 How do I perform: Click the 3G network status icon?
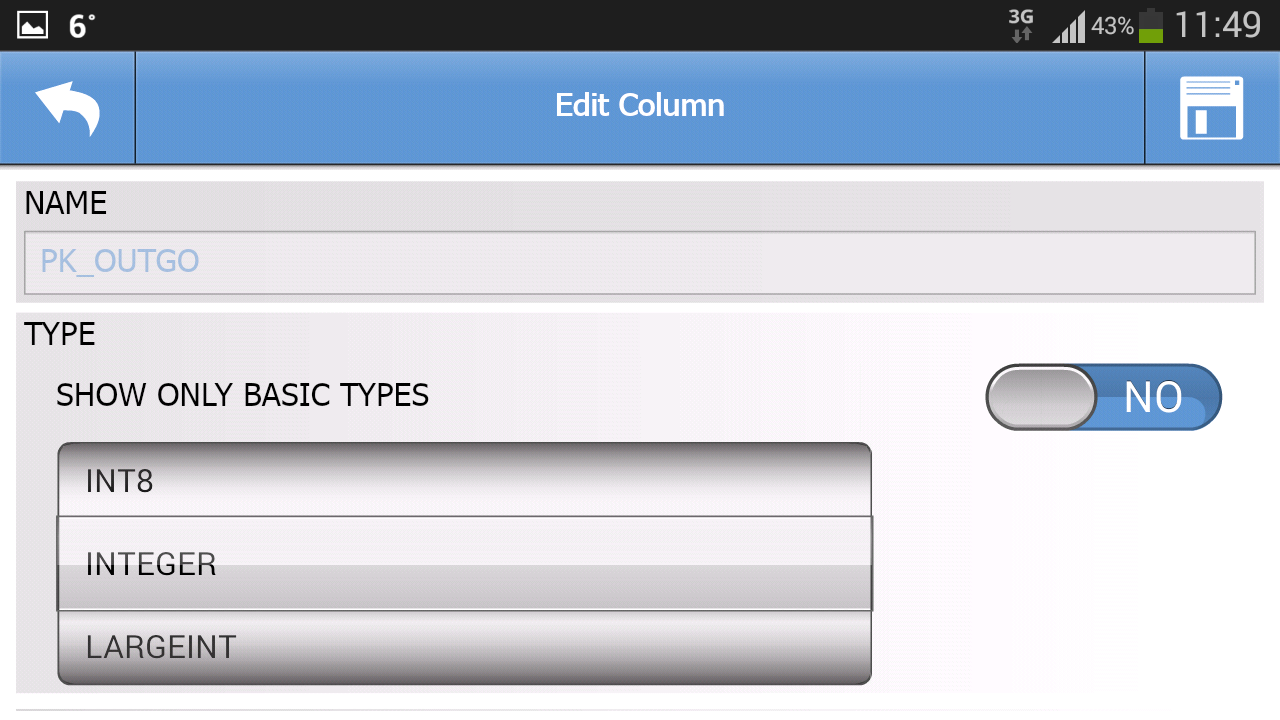click(1021, 24)
